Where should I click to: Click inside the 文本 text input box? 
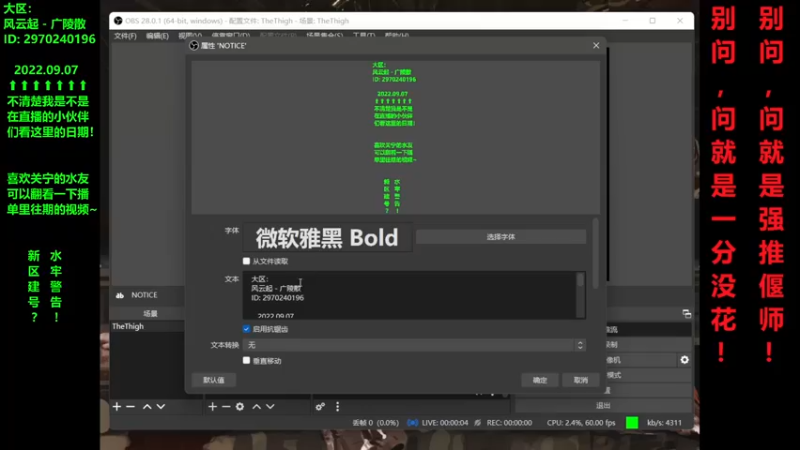point(409,295)
